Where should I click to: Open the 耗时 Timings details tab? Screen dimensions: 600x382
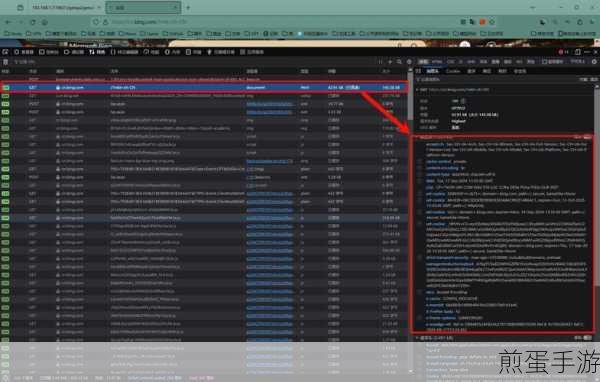click(502, 71)
